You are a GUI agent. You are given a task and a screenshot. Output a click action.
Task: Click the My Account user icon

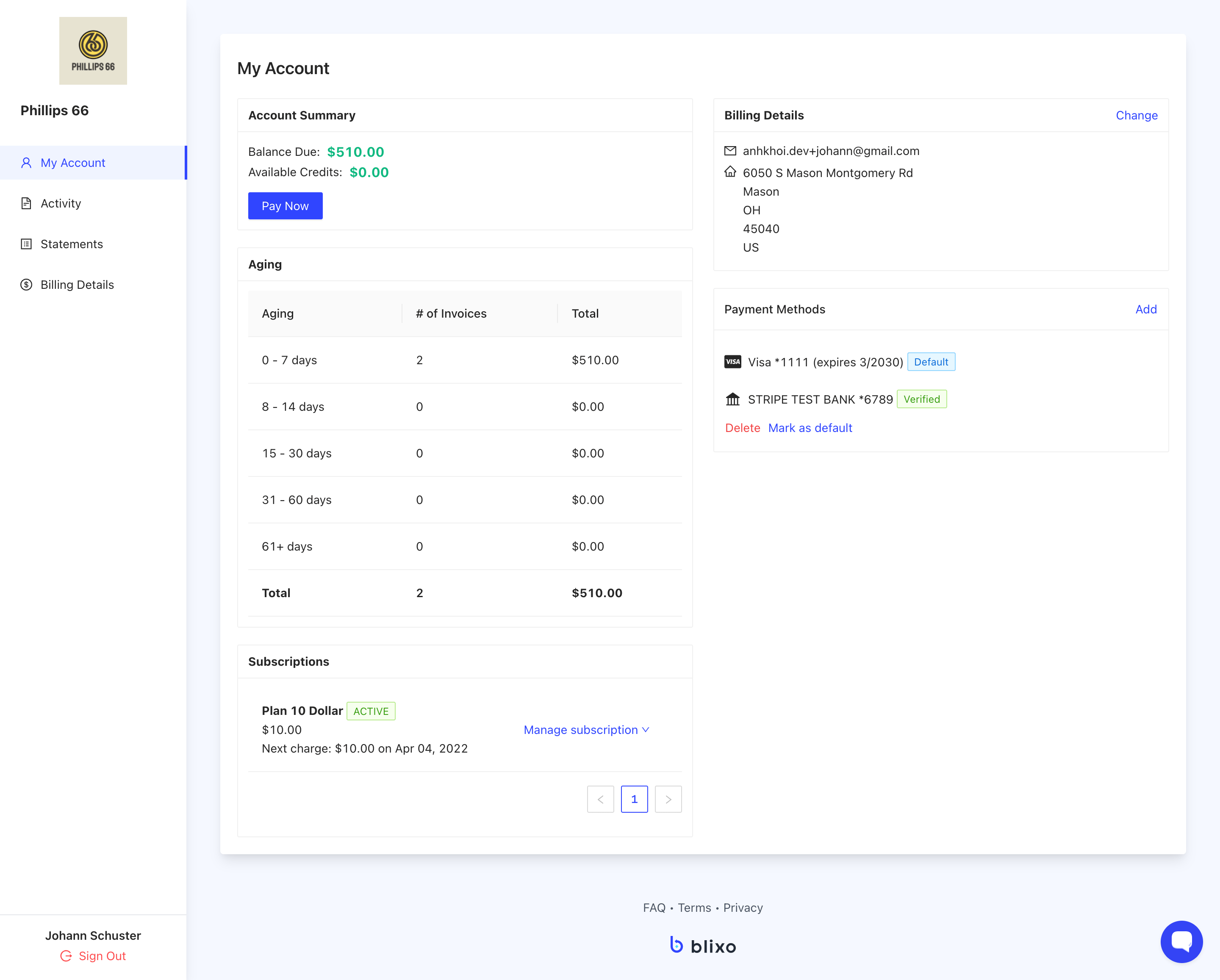(26, 163)
